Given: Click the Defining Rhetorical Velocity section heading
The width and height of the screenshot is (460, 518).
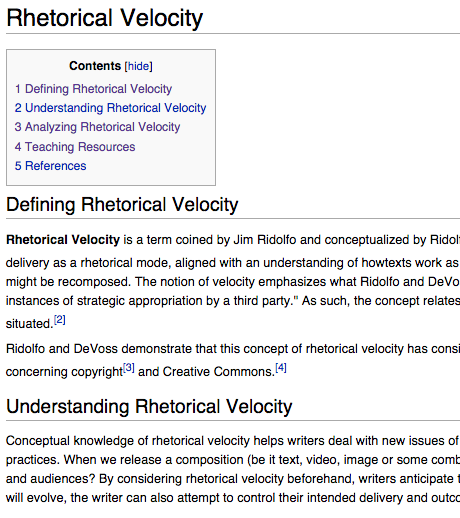Looking at the screenshot, I should (x=122, y=204).
